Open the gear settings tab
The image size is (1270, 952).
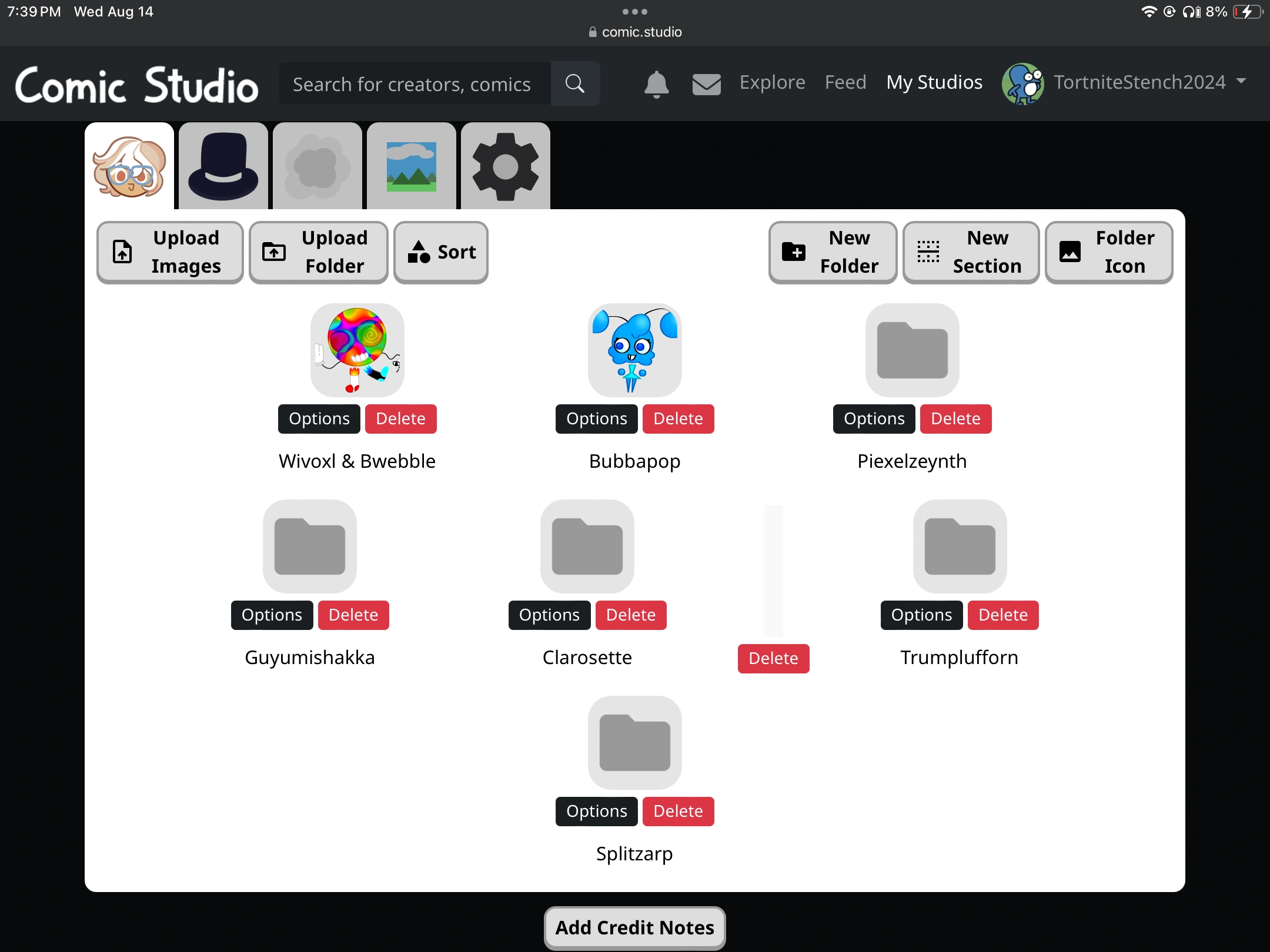pyautogui.click(x=506, y=166)
